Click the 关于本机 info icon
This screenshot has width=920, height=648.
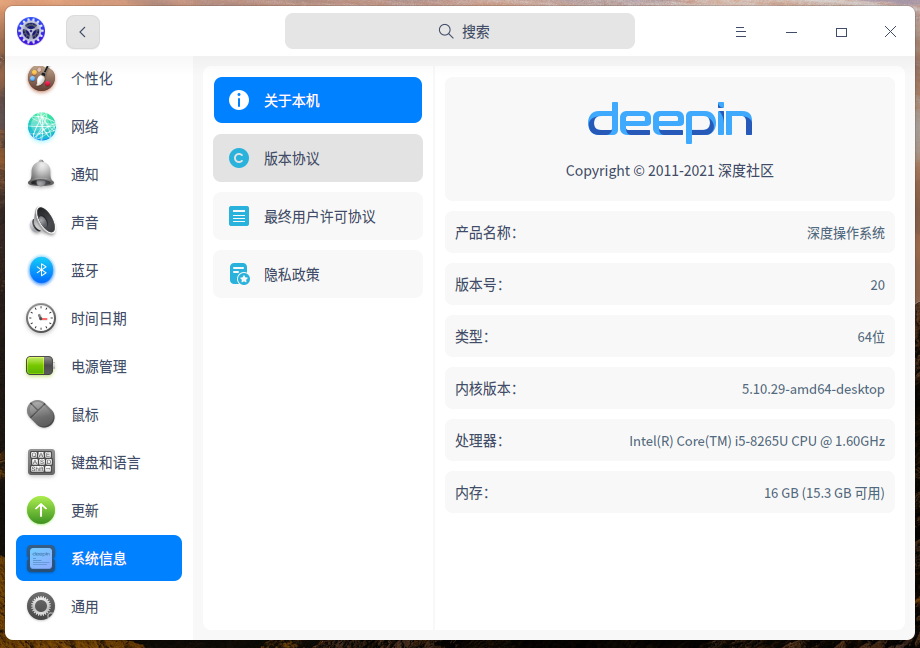click(x=239, y=100)
